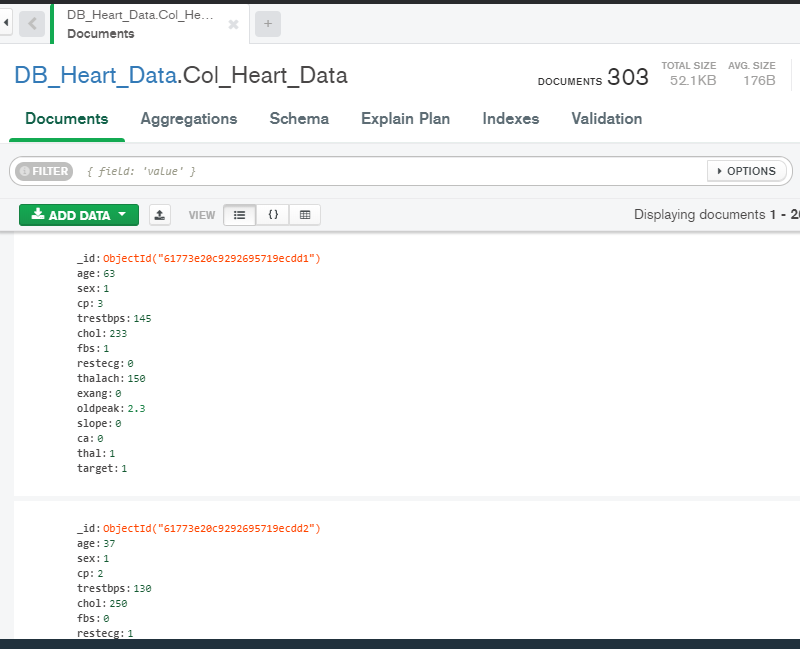Image resolution: width=800 pixels, height=649 pixels.
Task: Switch to the Aggregations tab
Action: [x=189, y=118]
